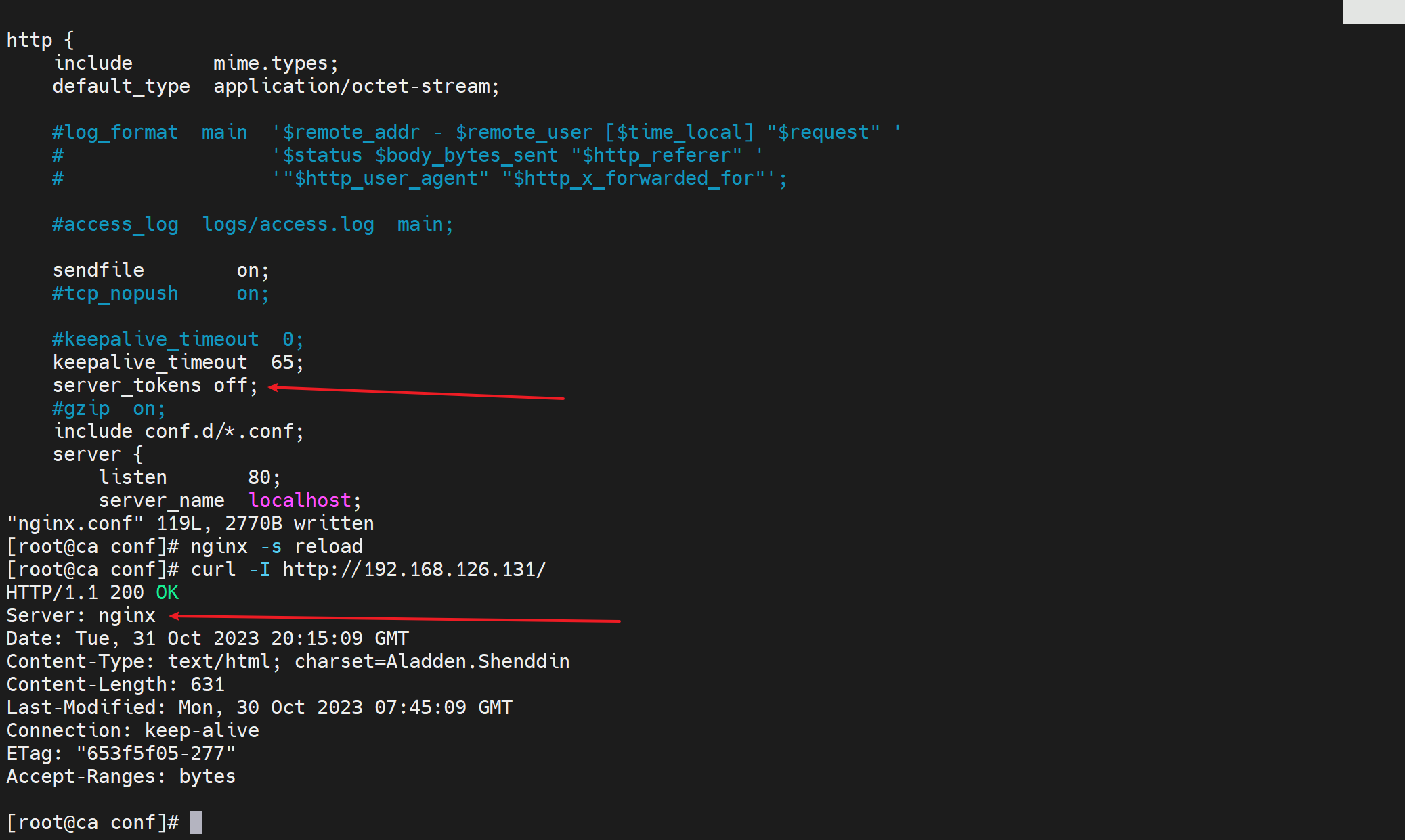Image resolution: width=1405 pixels, height=840 pixels.
Task: Click the 'sendfile on;' directive
Action: (x=161, y=270)
